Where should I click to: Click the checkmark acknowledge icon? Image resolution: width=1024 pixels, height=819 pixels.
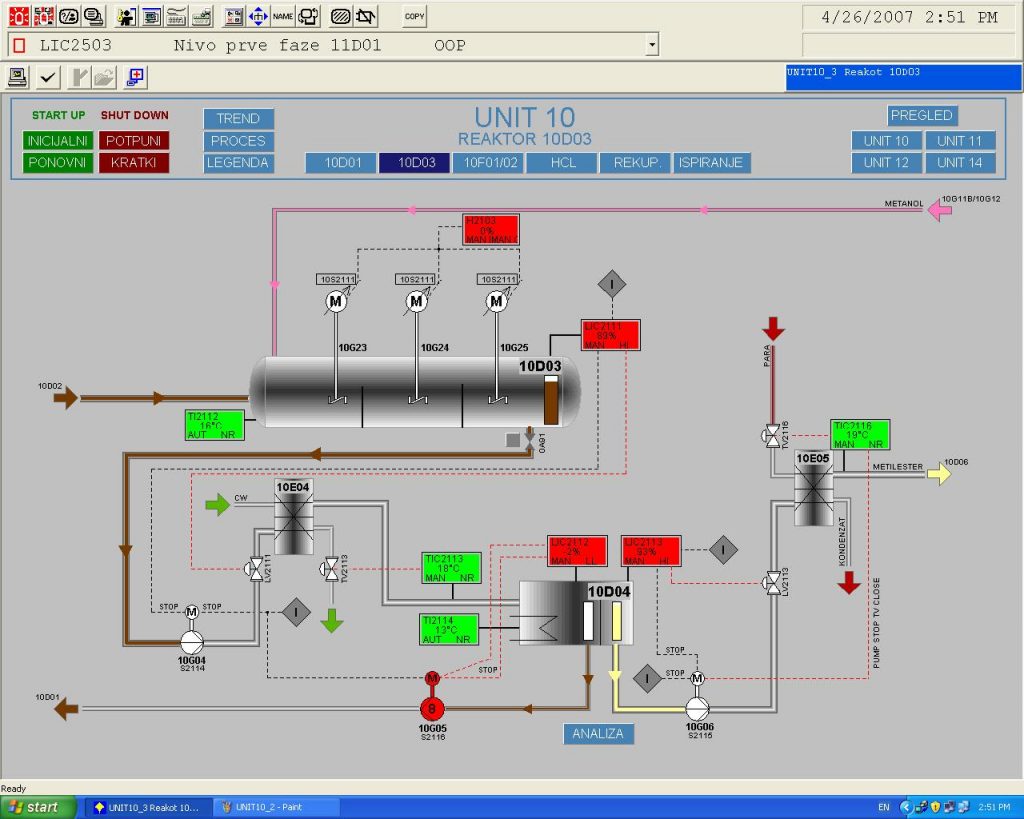tap(48, 77)
